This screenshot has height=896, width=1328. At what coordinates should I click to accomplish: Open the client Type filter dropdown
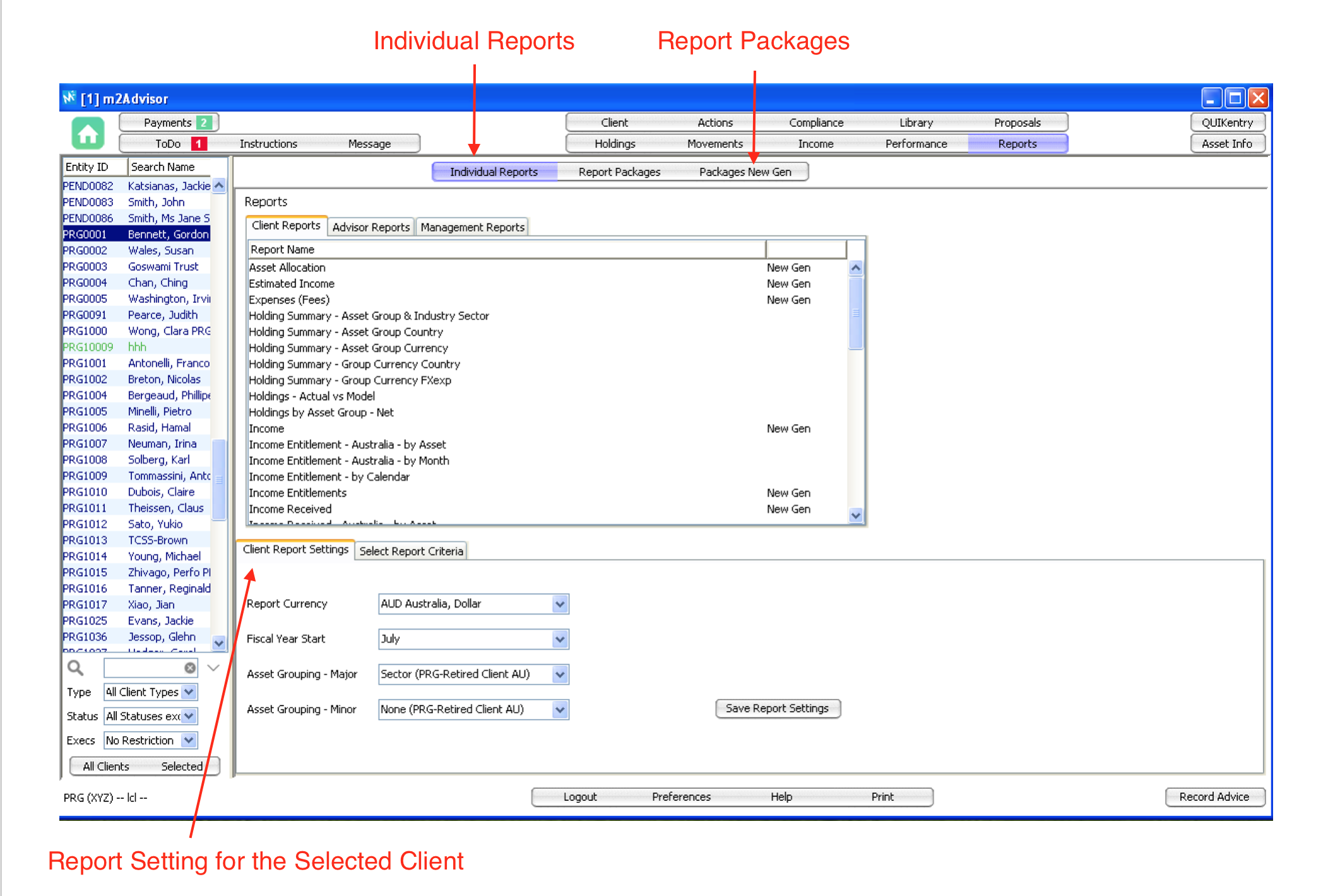[x=189, y=692]
